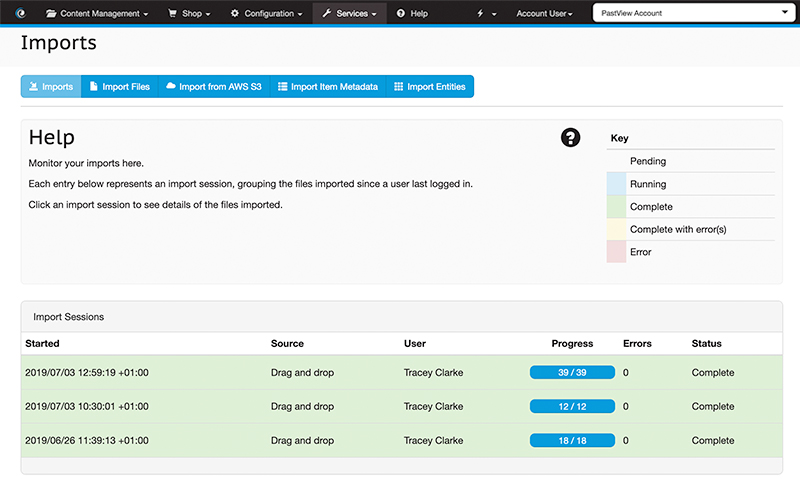This screenshot has width=800, height=500.
Task: Click the 18 / 18 progress bar
Action: pos(572,440)
